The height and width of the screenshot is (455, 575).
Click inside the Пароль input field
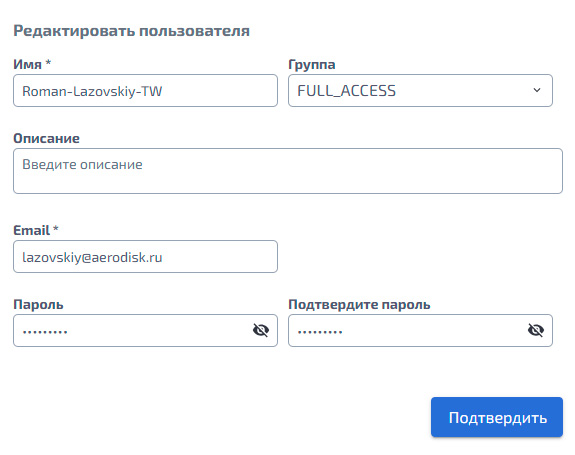[x=145, y=330]
